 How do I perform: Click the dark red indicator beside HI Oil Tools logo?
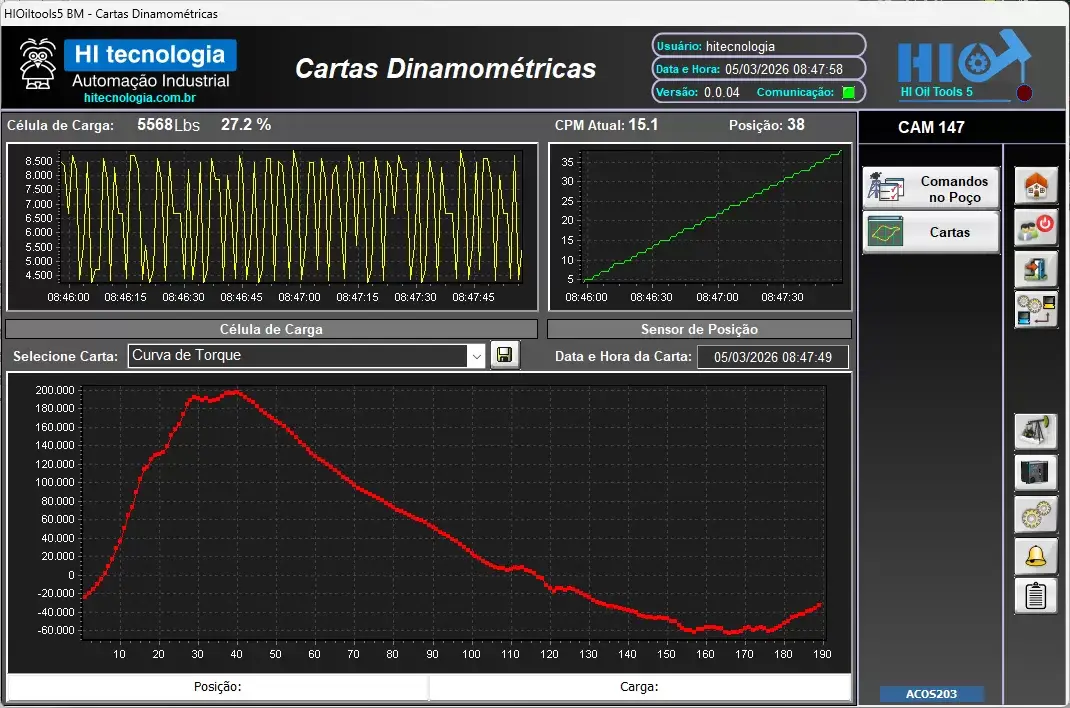(x=1024, y=94)
